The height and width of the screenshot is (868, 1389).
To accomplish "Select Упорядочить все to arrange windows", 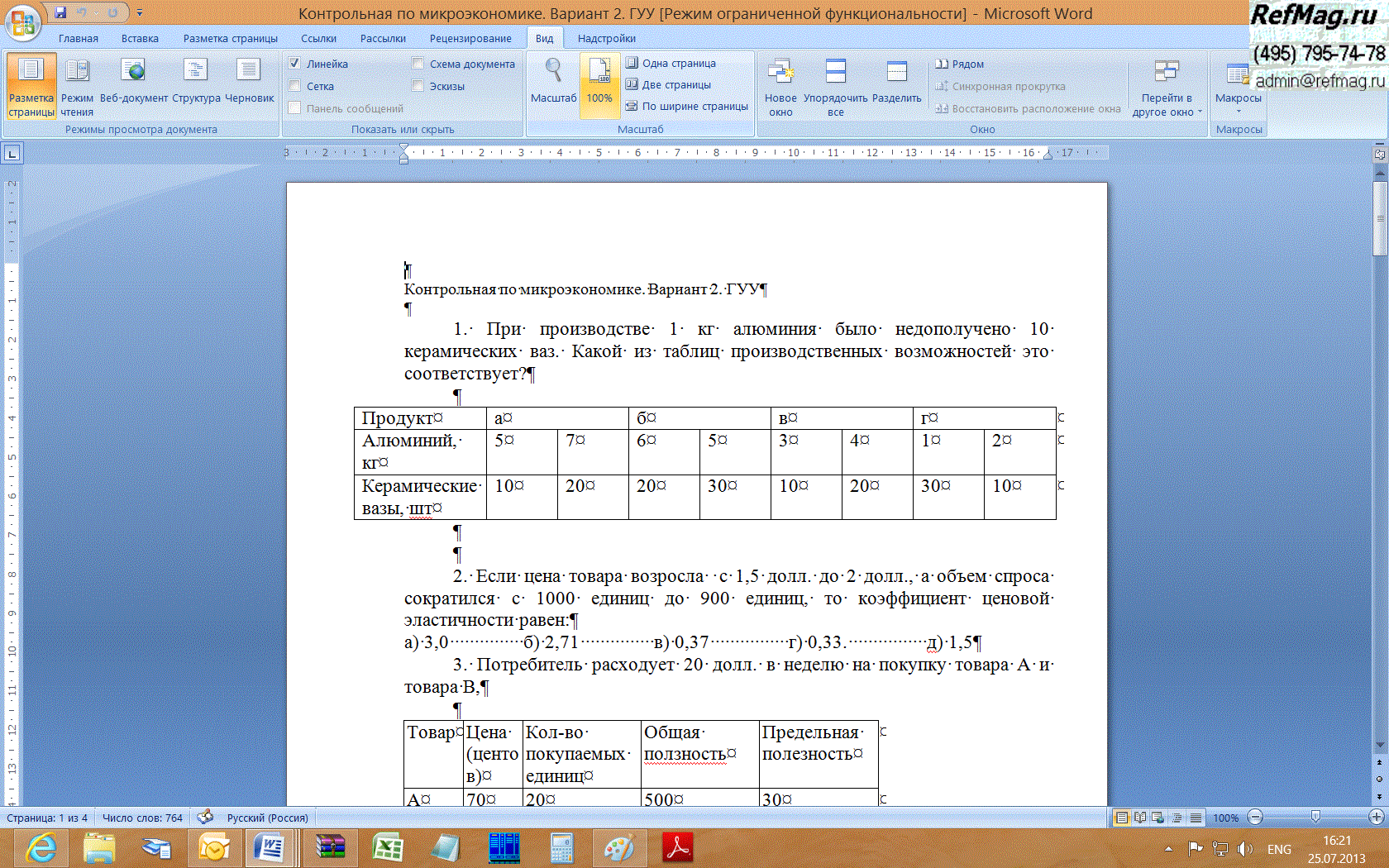I will click(835, 87).
